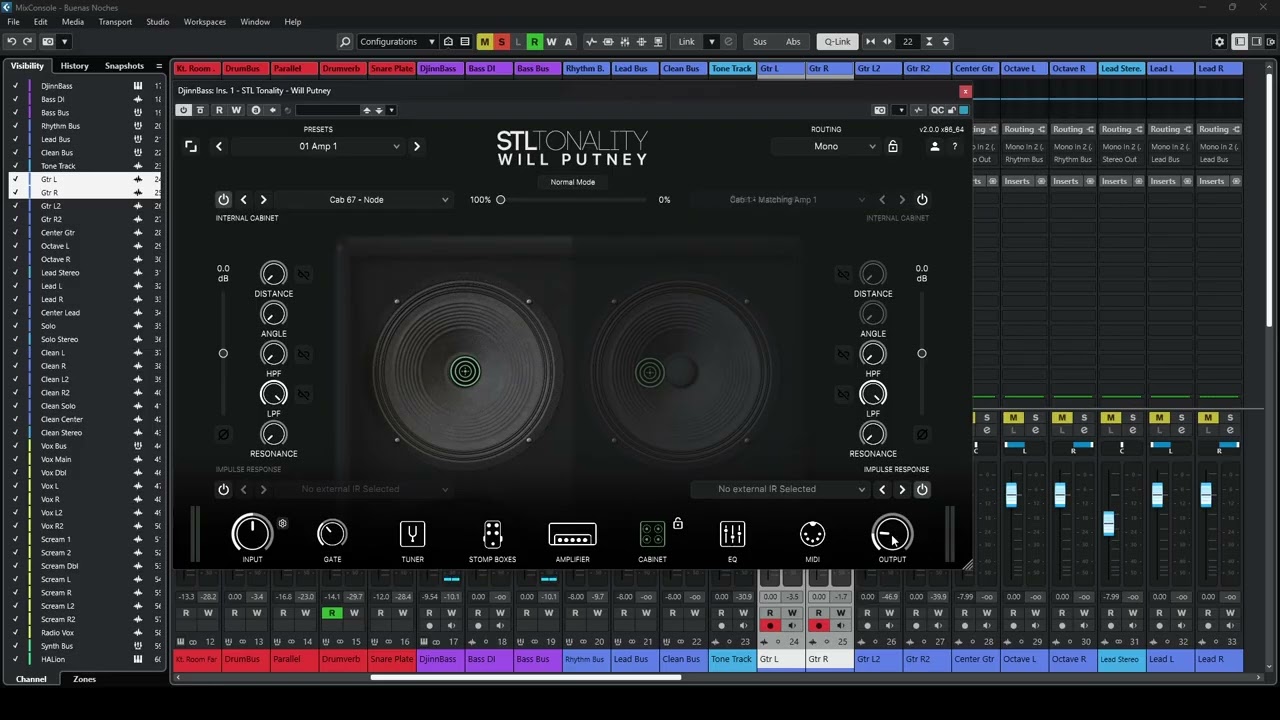This screenshot has width=1280, height=720.
Task: Toggle the cabinet lock icon
Action: click(x=678, y=523)
